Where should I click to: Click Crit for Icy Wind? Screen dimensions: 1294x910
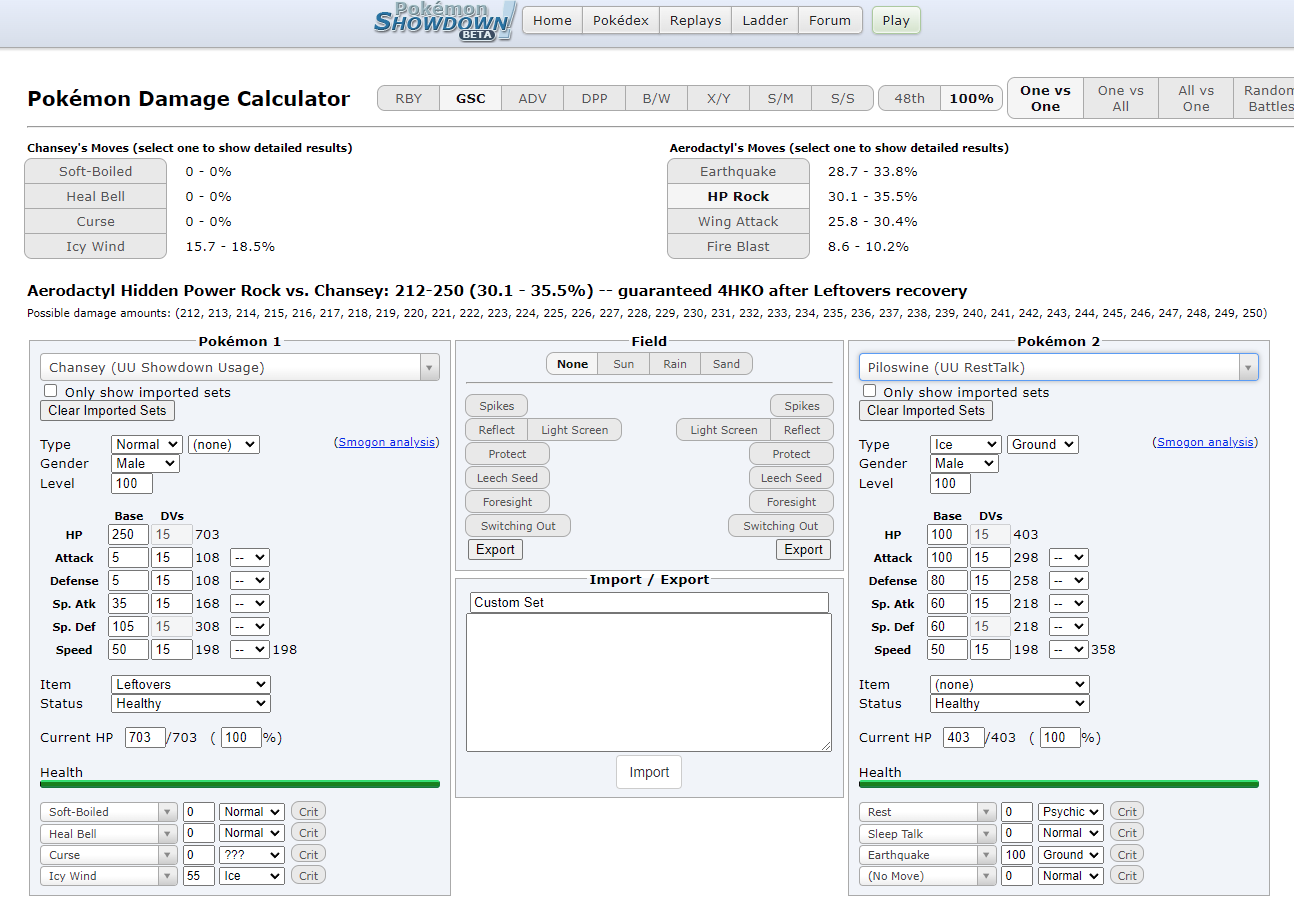point(309,876)
